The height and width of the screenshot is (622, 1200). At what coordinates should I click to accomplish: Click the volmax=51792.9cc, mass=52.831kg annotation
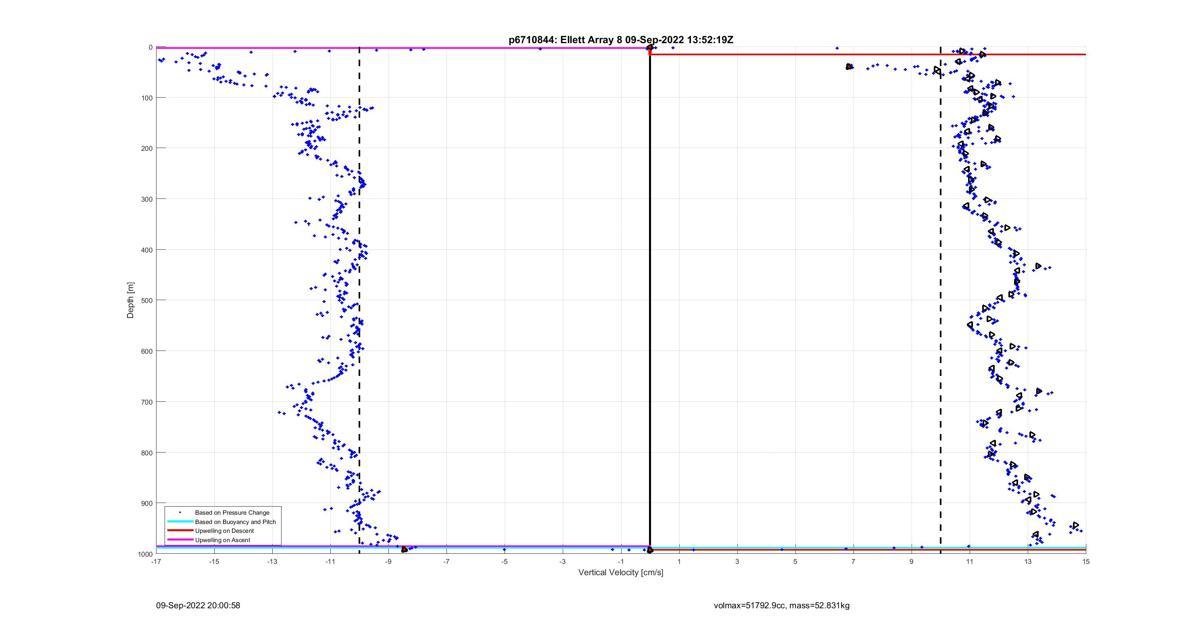pyautogui.click(x=782, y=605)
